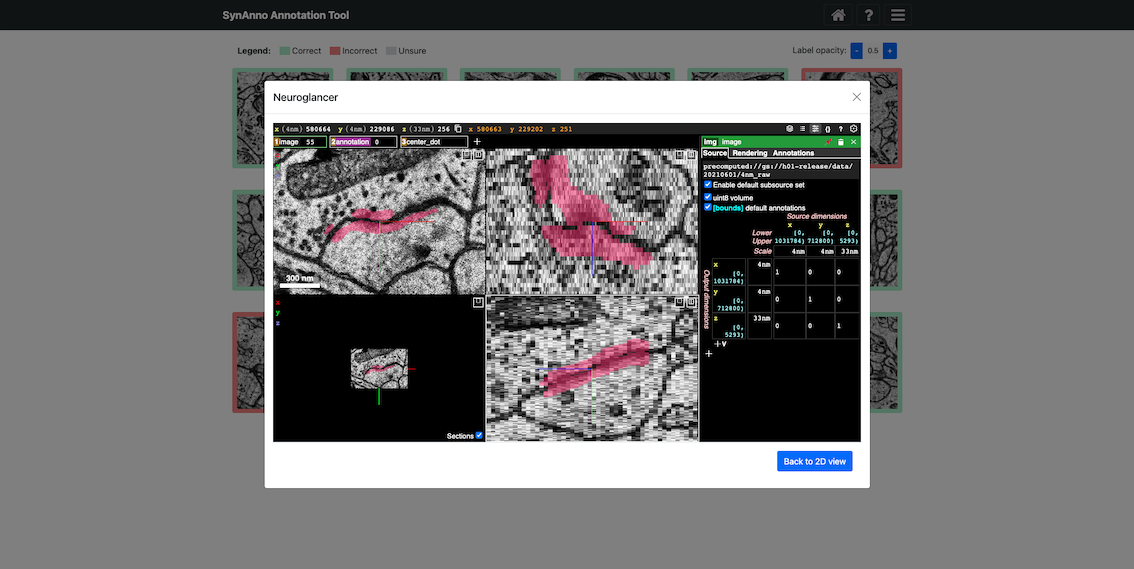Switch to the Source tab
Image resolution: width=1134 pixels, height=569 pixels.
715,153
